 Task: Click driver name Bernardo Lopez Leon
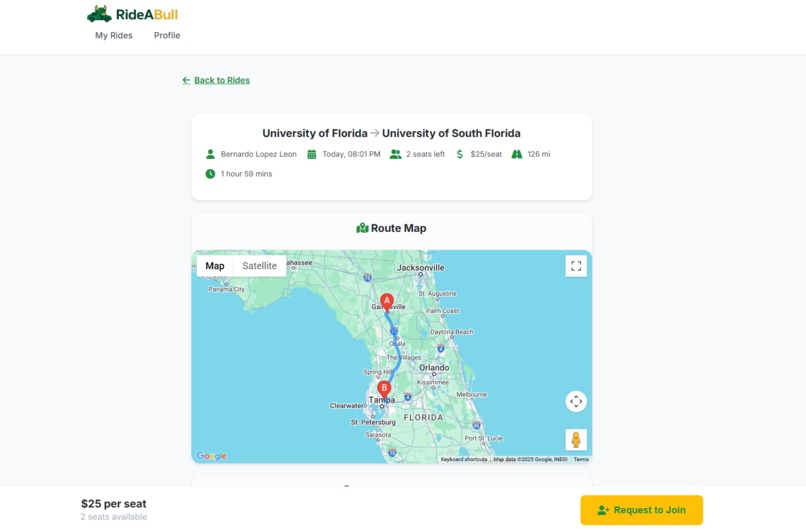click(259, 154)
